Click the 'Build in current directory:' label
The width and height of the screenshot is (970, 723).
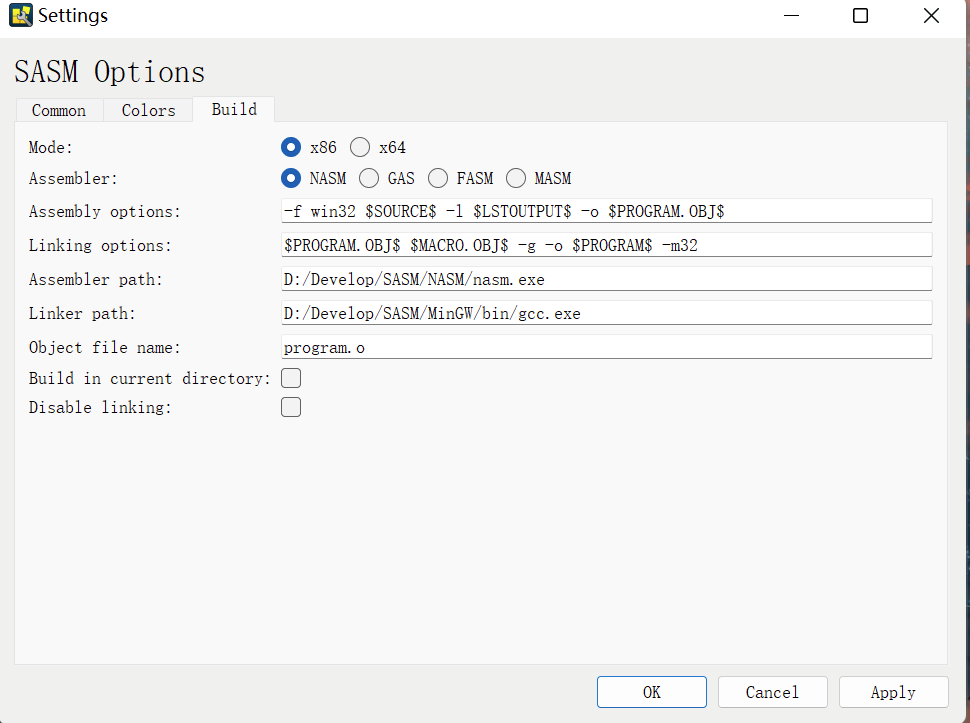click(x=150, y=379)
